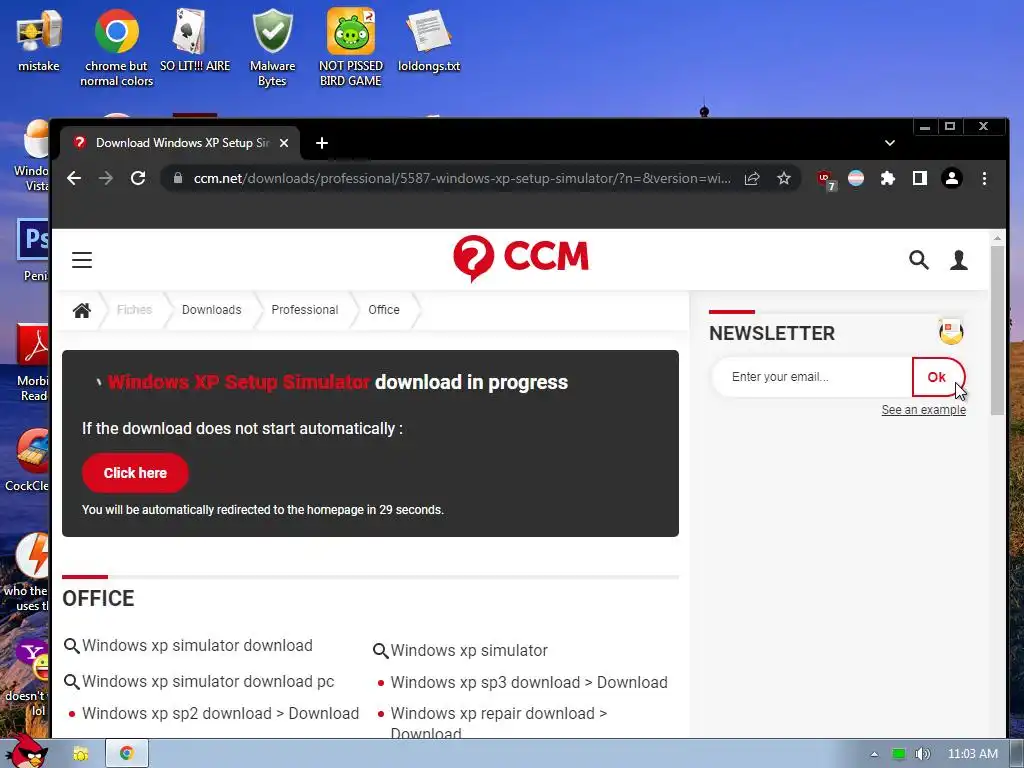Click the red 'Click here' download button

pos(135,473)
